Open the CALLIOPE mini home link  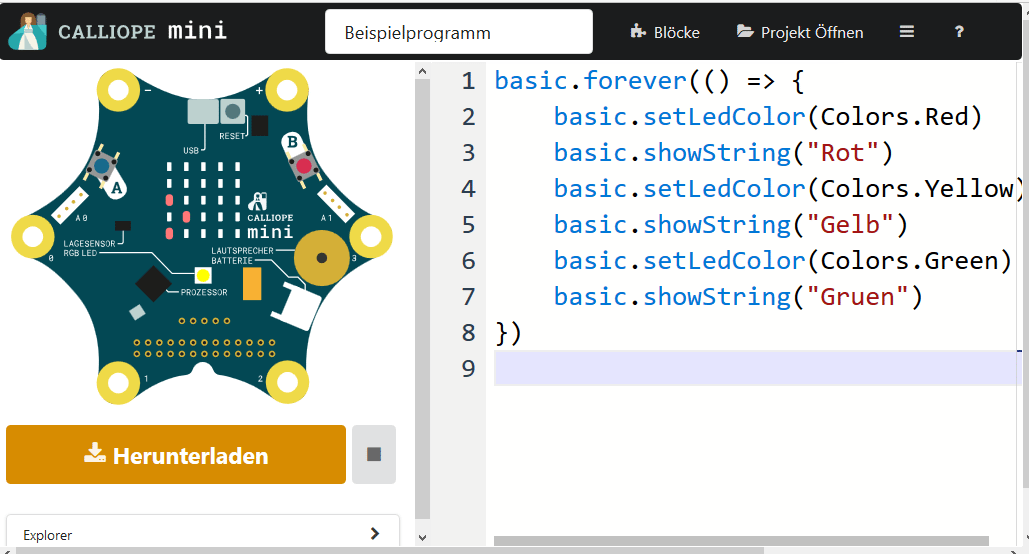point(142,32)
